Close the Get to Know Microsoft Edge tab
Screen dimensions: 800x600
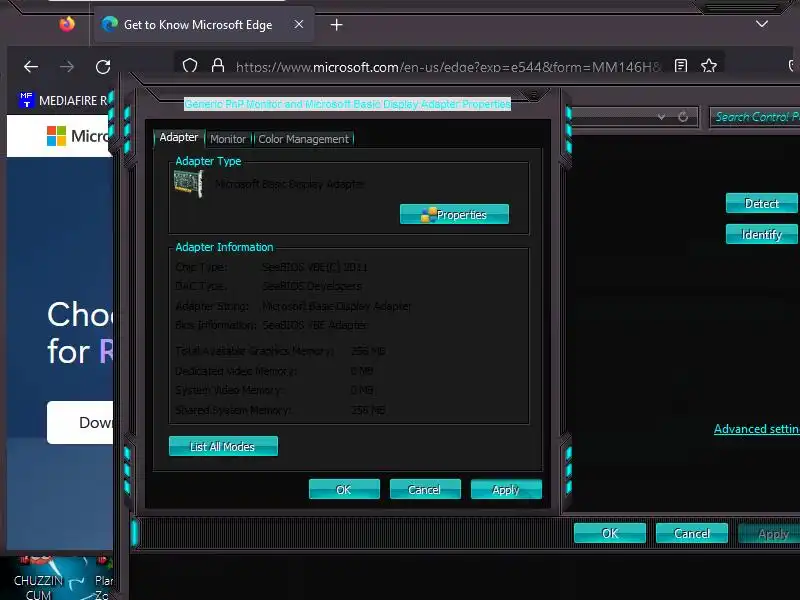299,24
